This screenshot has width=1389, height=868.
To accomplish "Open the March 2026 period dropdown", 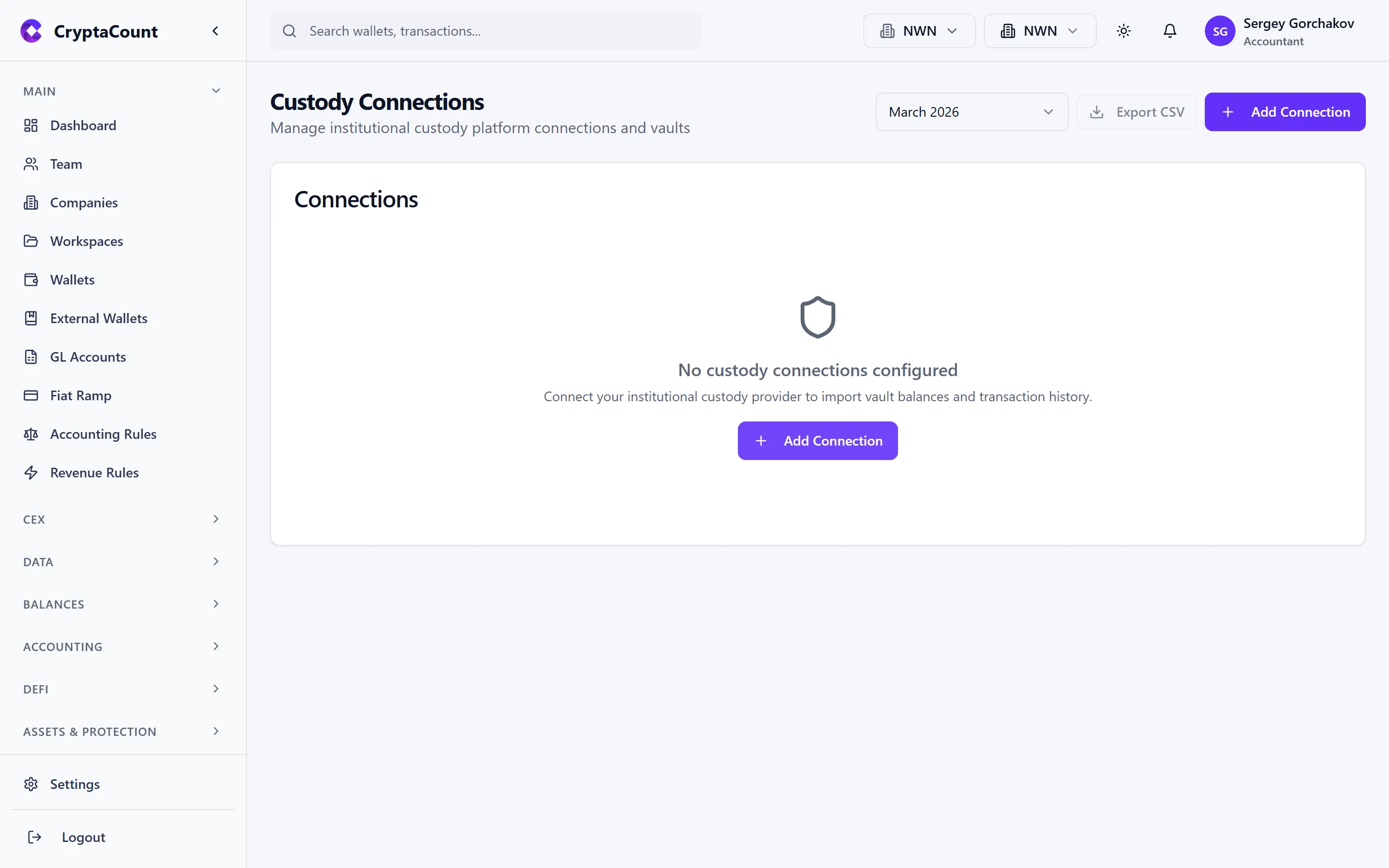I will 971,111.
